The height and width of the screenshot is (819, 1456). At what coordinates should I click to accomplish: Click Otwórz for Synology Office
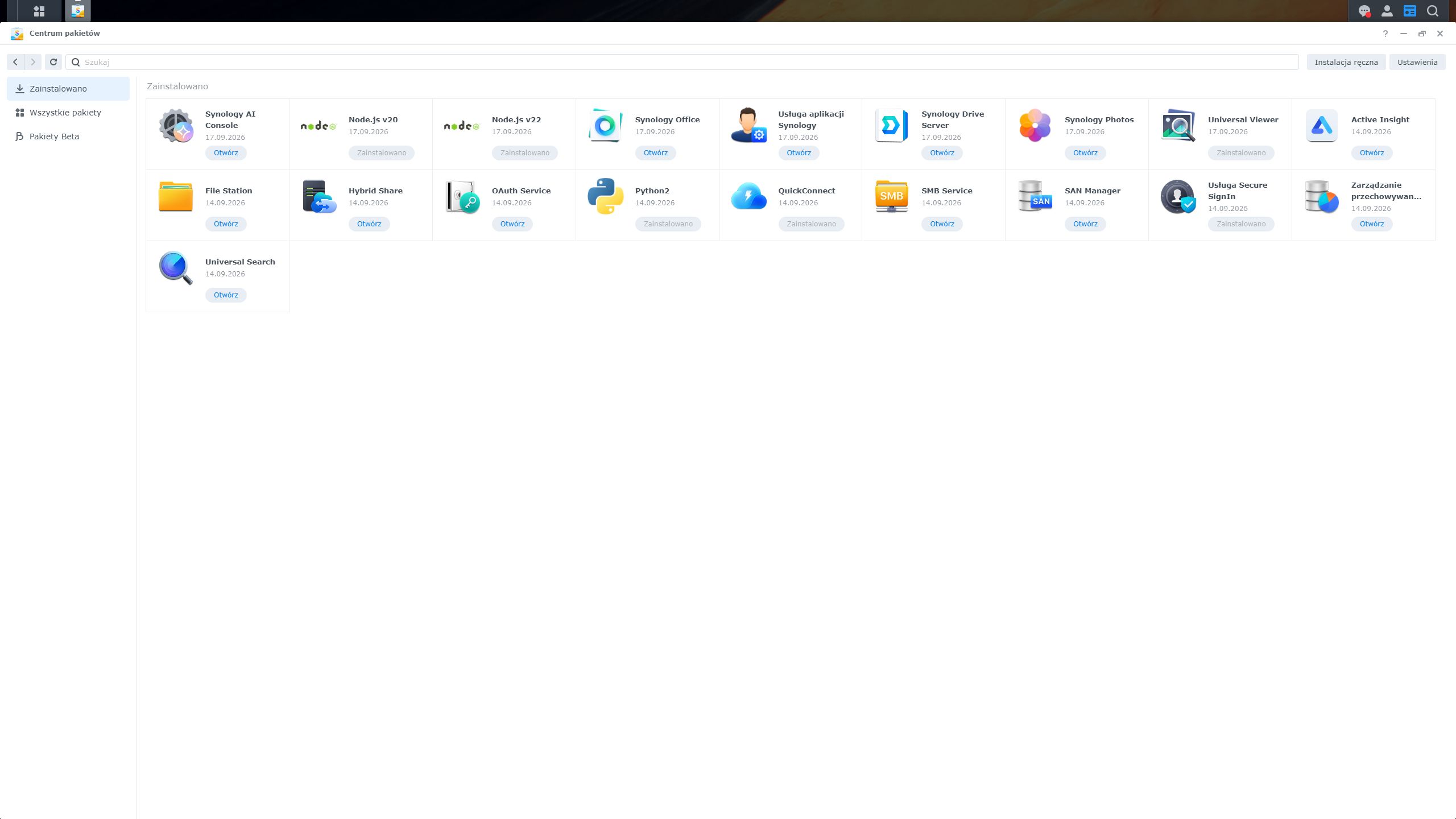(656, 153)
